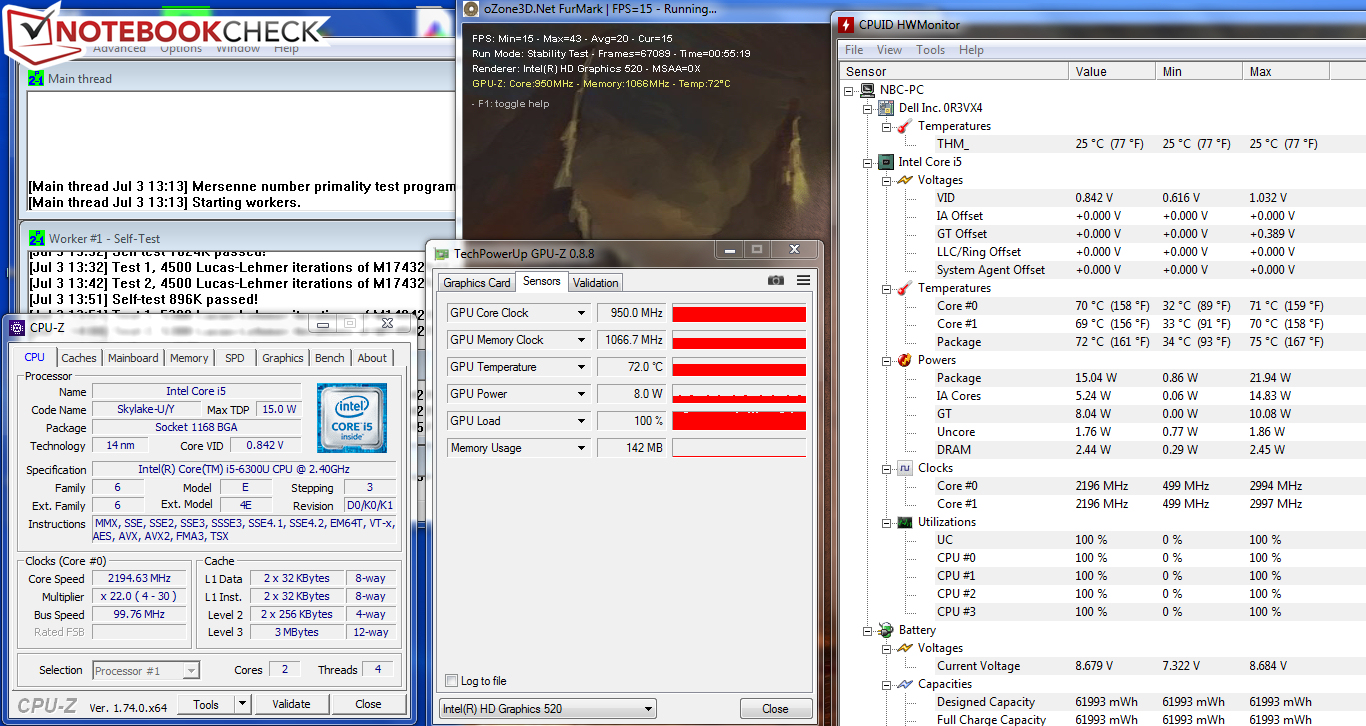Click the Dell Inc. motherboard icon

click(x=887, y=108)
